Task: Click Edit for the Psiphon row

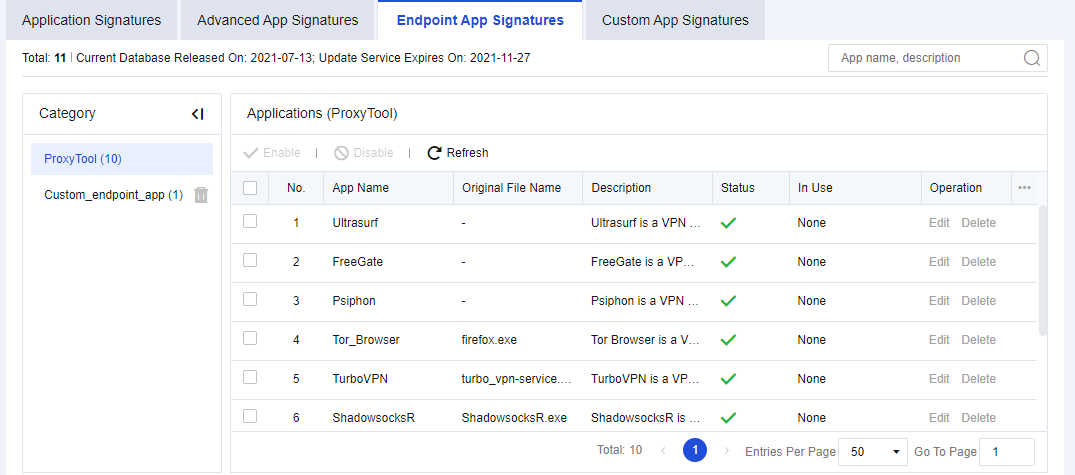Action: click(939, 301)
